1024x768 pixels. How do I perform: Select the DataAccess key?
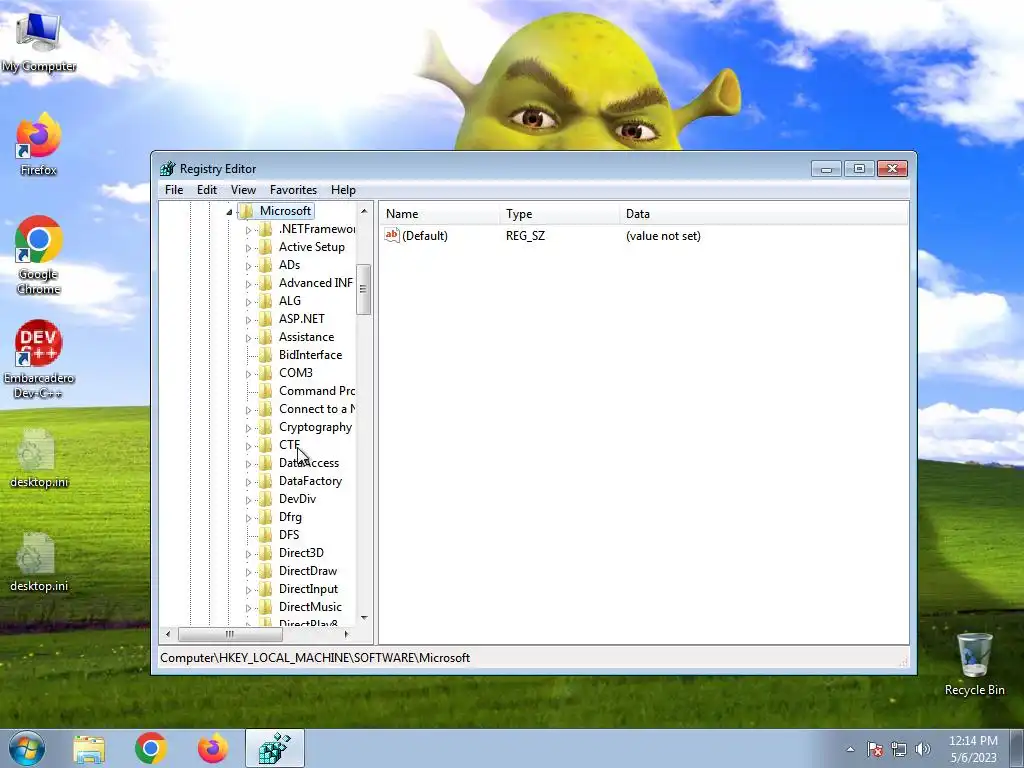(x=309, y=463)
